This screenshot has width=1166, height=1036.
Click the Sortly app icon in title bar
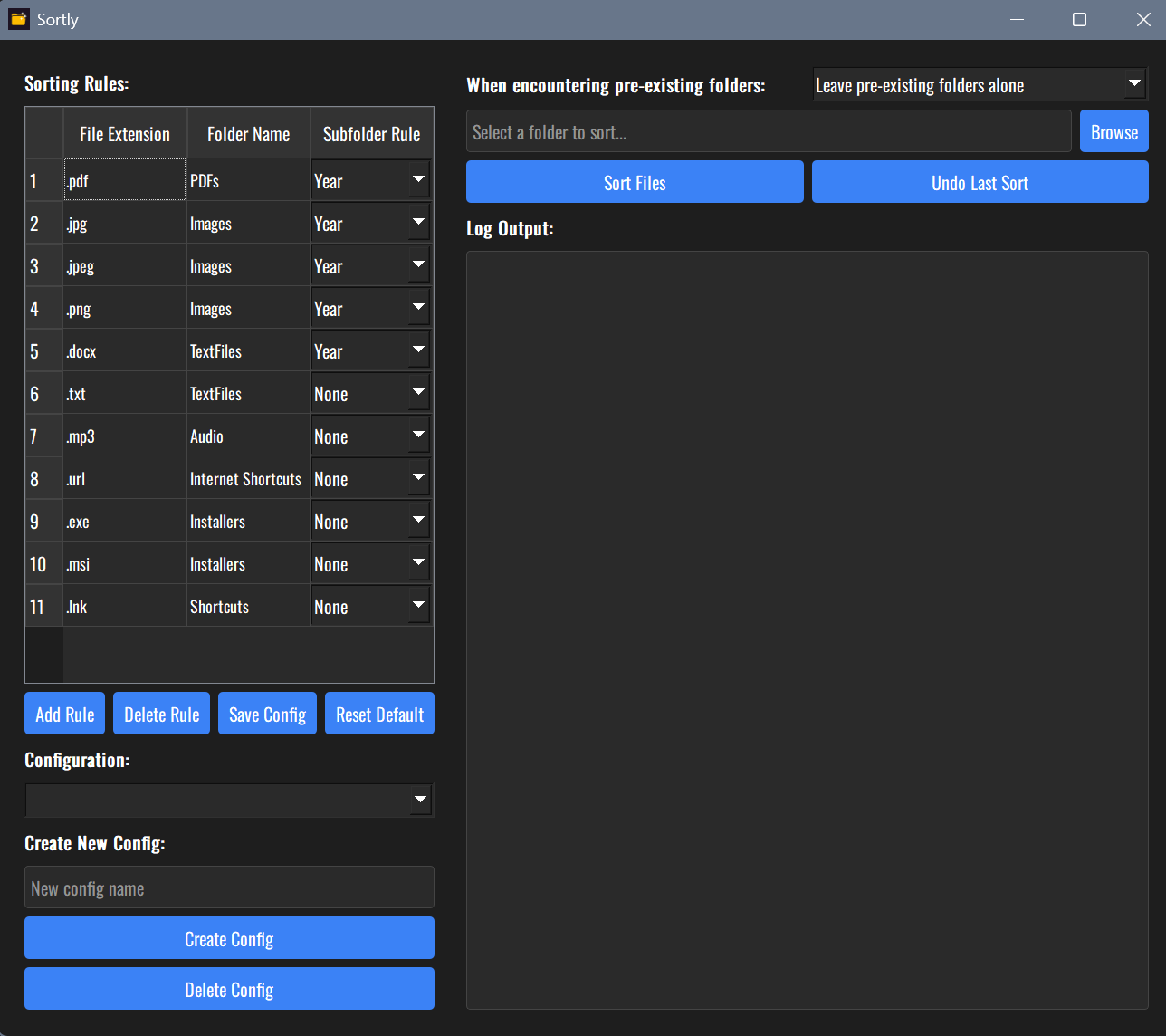point(19,19)
